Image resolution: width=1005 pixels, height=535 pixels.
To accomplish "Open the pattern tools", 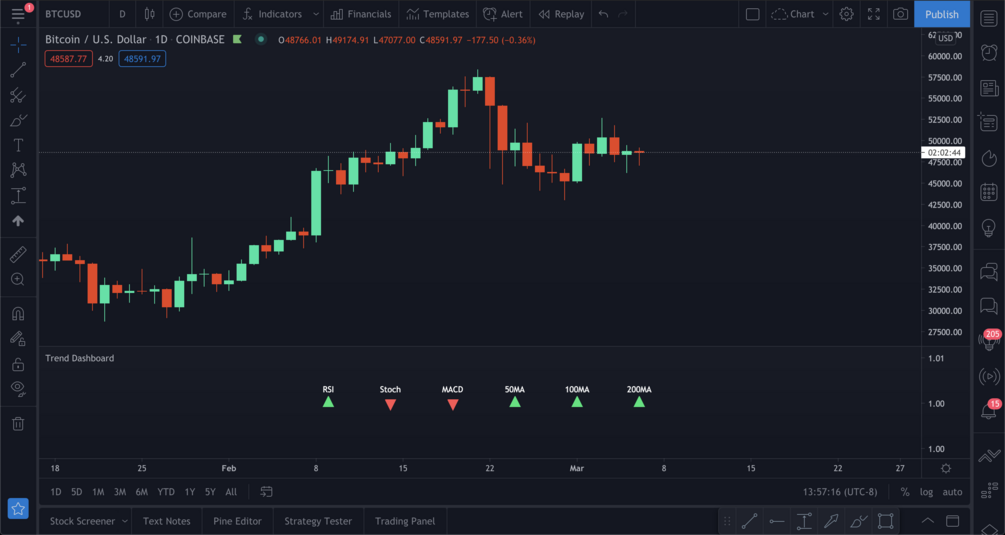I will 18,170.
